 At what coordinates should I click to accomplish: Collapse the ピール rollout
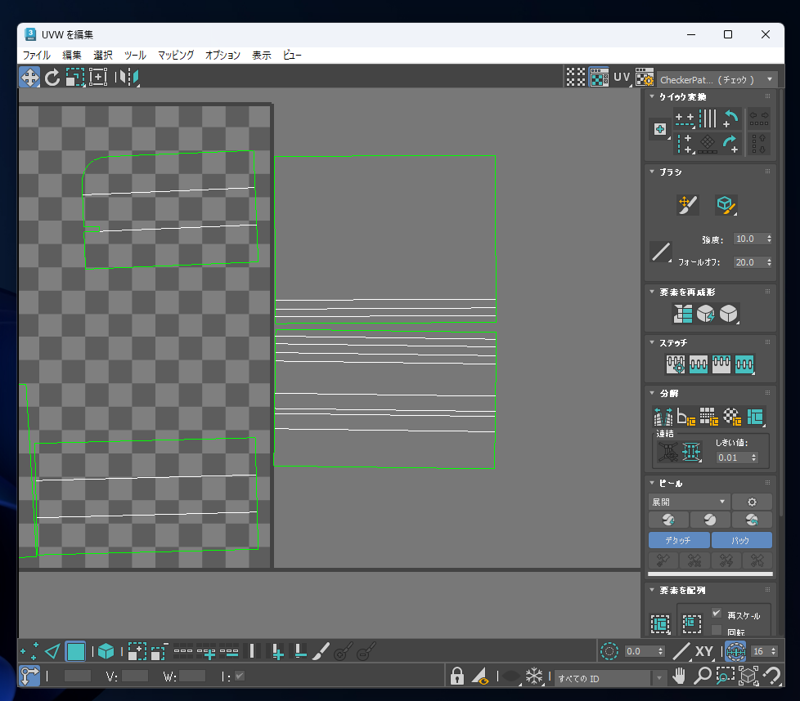[652, 483]
